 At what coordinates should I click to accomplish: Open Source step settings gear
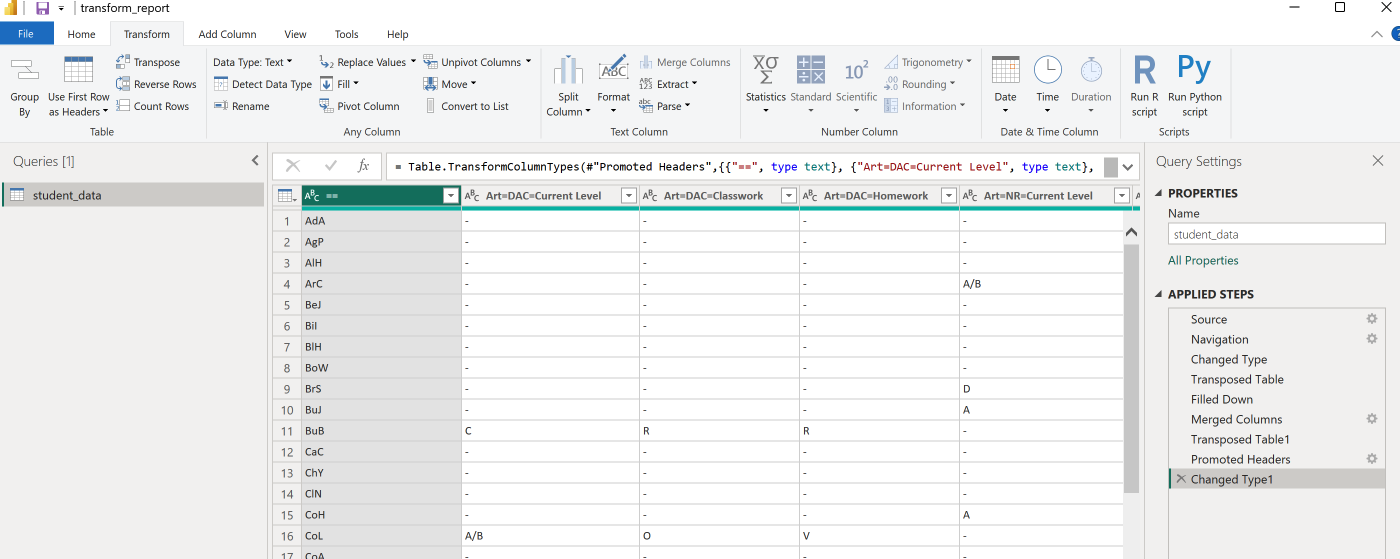click(1372, 319)
